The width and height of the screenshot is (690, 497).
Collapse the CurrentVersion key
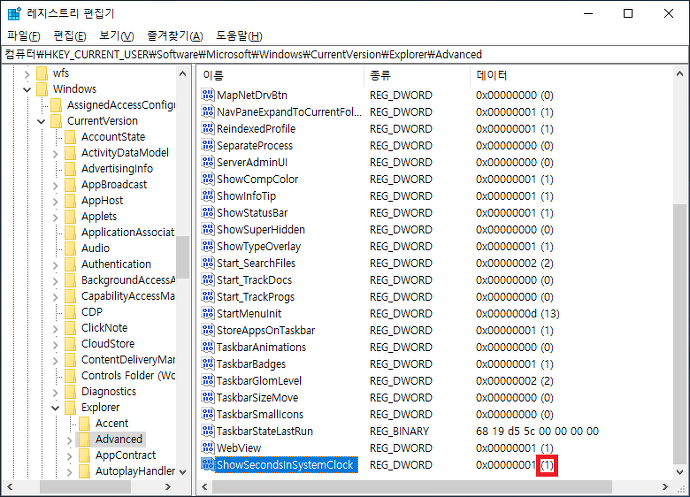[x=41, y=121]
